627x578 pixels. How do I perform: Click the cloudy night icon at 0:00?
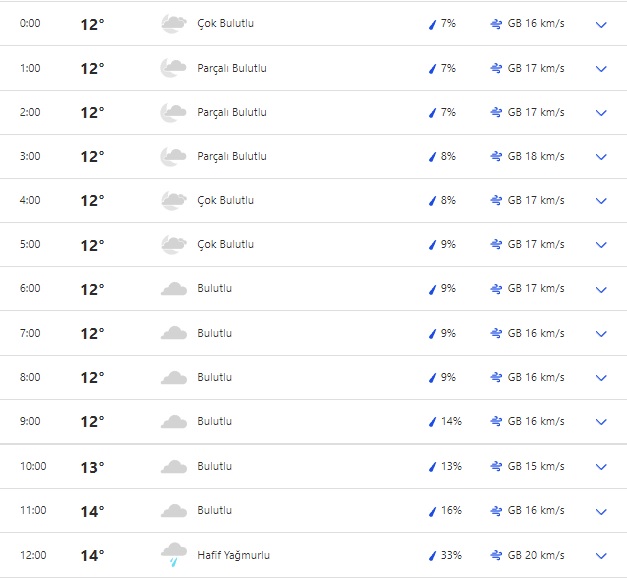click(173, 24)
